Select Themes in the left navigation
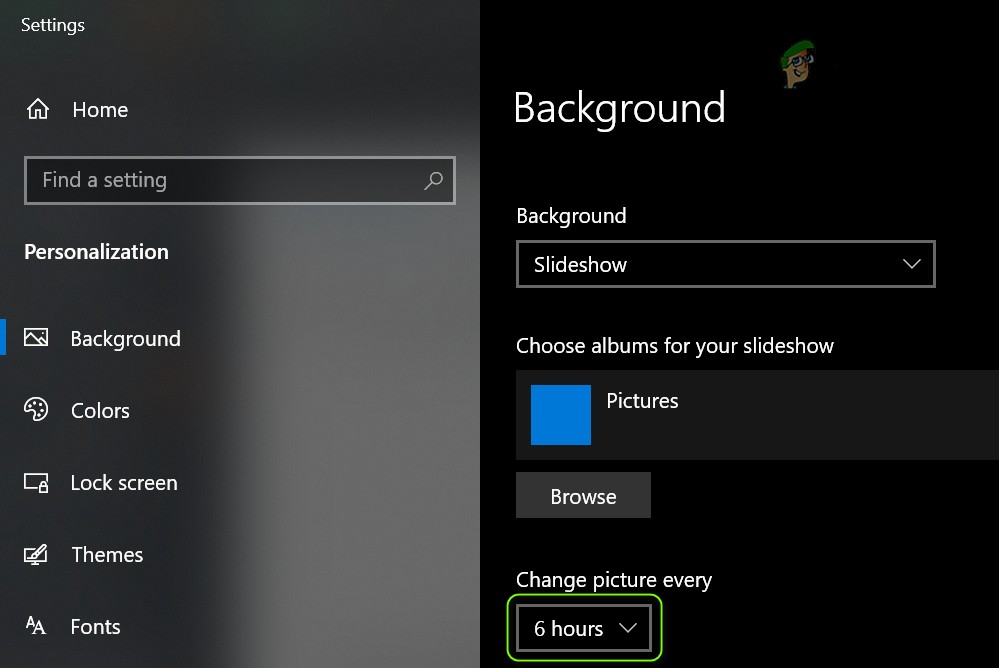The width and height of the screenshot is (999, 668). (106, 554)
